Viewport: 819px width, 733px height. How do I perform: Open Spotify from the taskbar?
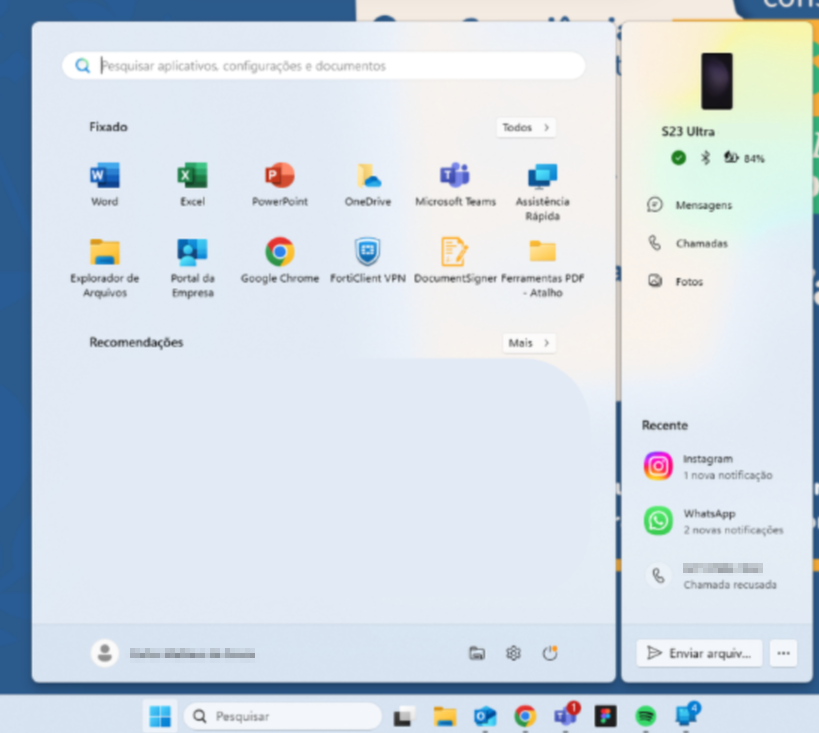(x=646, y=716)
